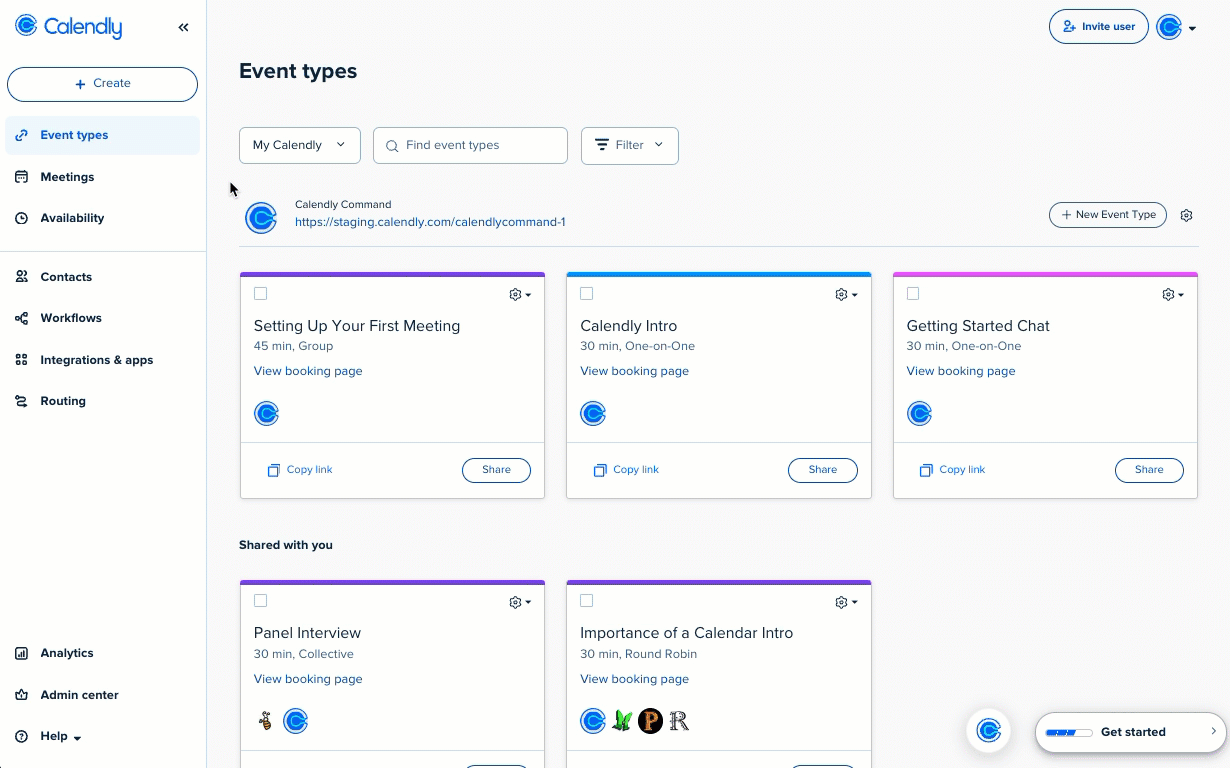Click host avatar on Setting Up Your First Meeting card
1230x768 pixels.
click(x=266, y=413)
